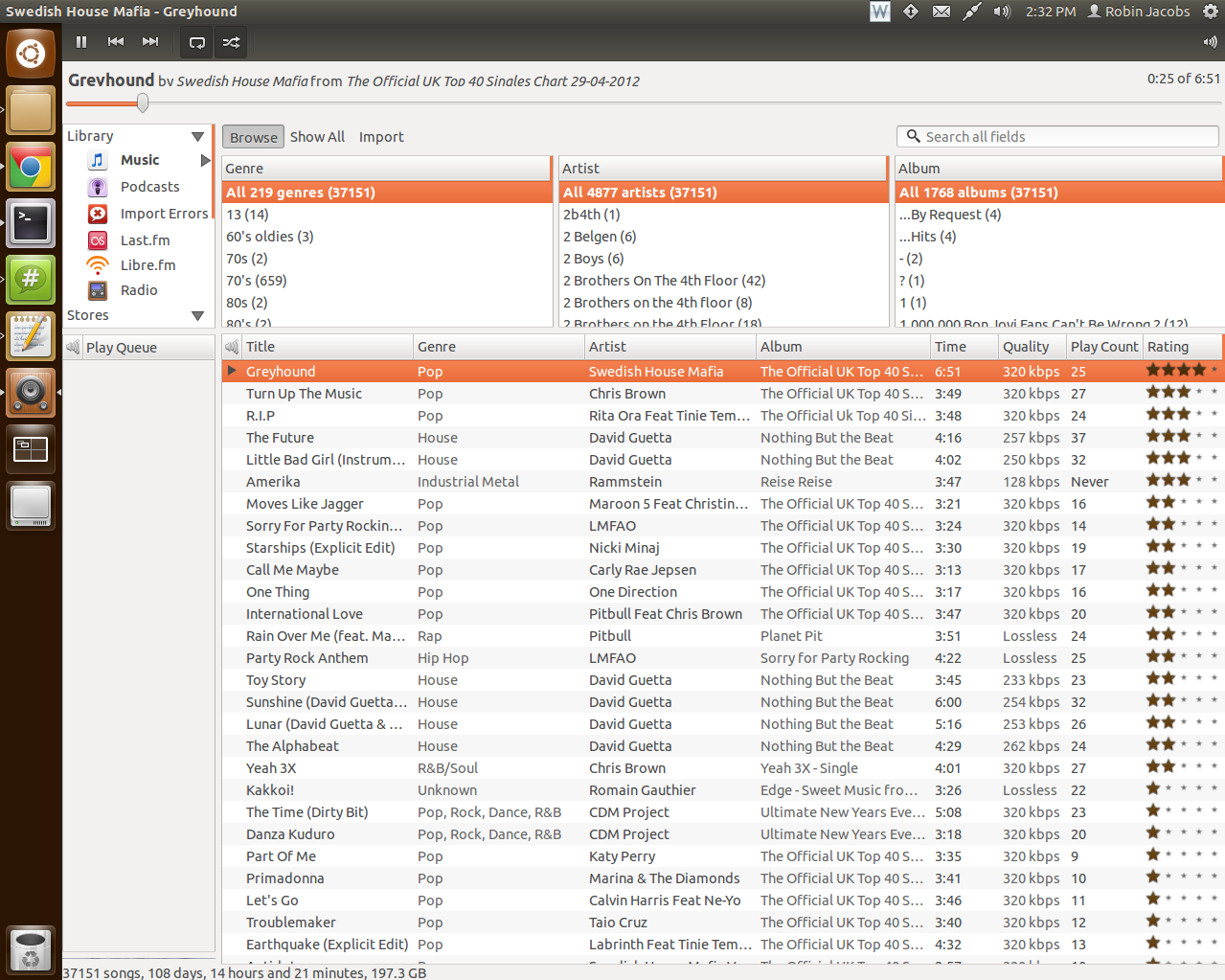The width and height of the screenshot is (1225, 980).
Task: Select the song Turn Up The Music
Action: pos(723,394)
